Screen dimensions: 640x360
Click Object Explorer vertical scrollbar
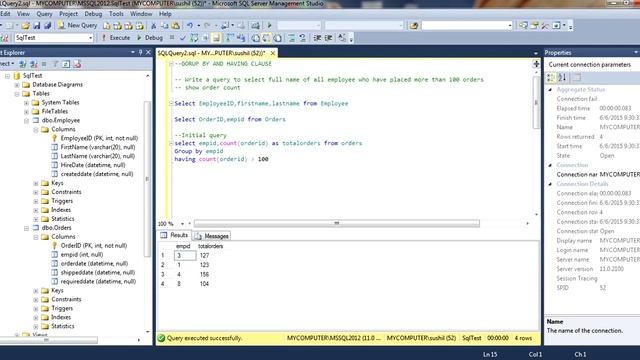point(147,179)
